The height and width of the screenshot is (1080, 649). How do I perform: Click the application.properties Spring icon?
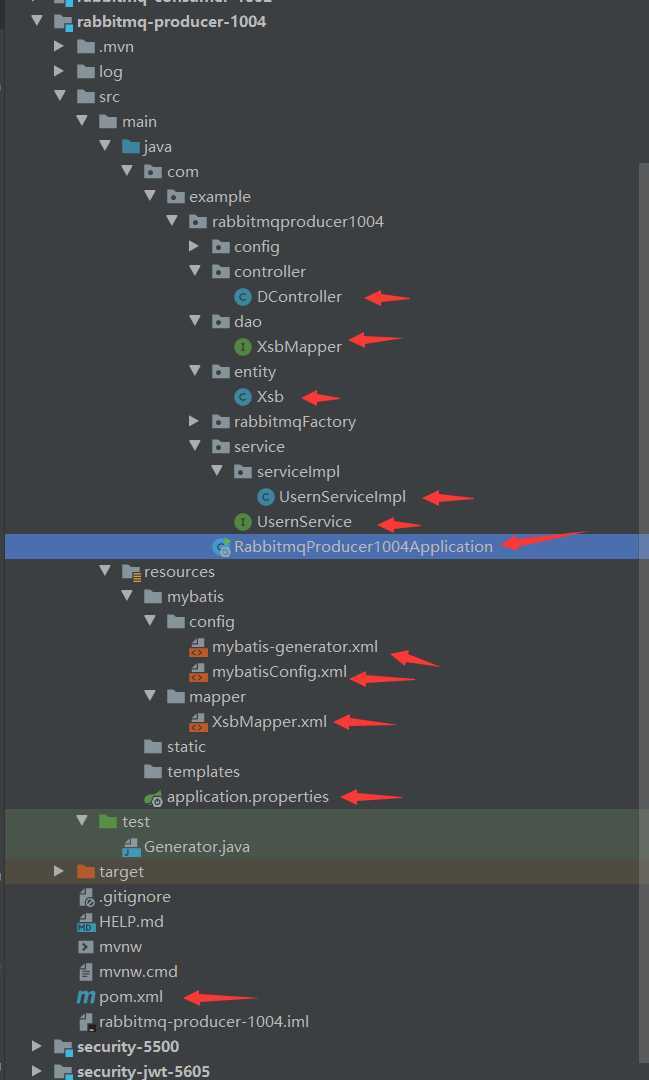click(153, 797)
